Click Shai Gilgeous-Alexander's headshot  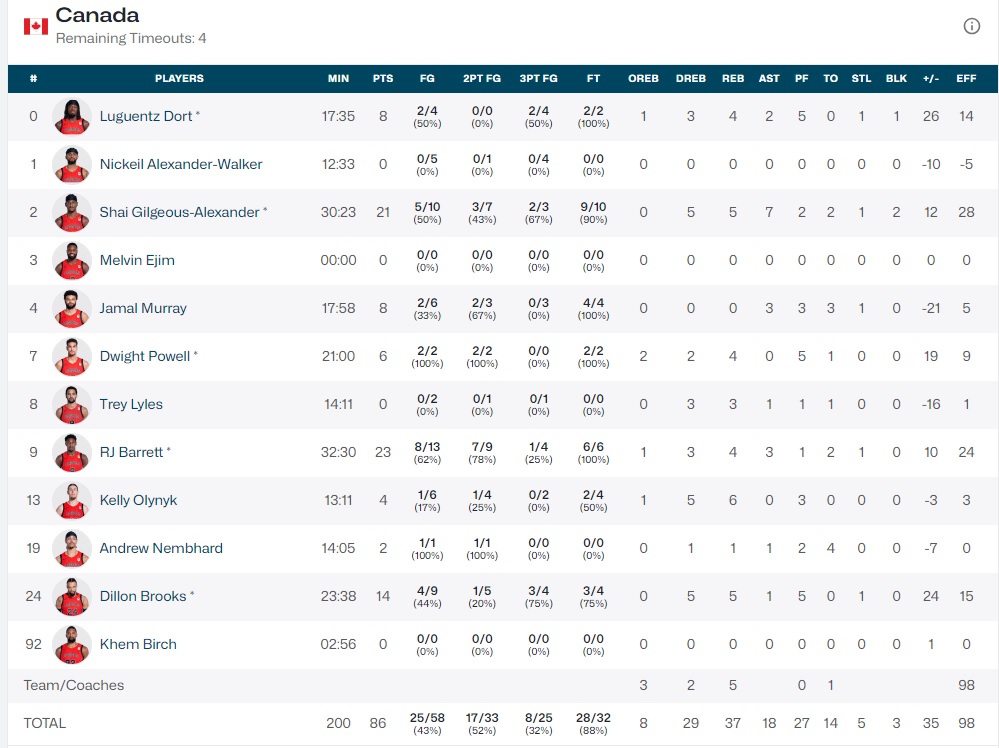(72, 213)
